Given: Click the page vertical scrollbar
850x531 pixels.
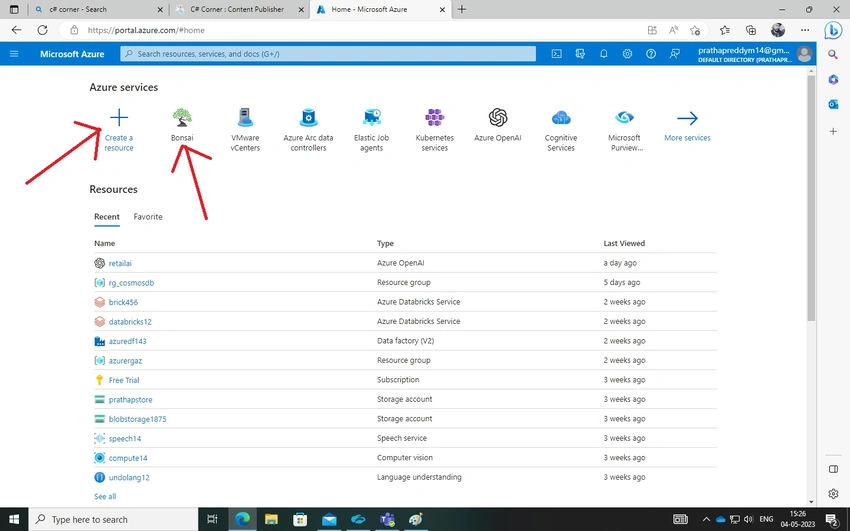Looking at the screenshot, I should (x=811, y=198).
